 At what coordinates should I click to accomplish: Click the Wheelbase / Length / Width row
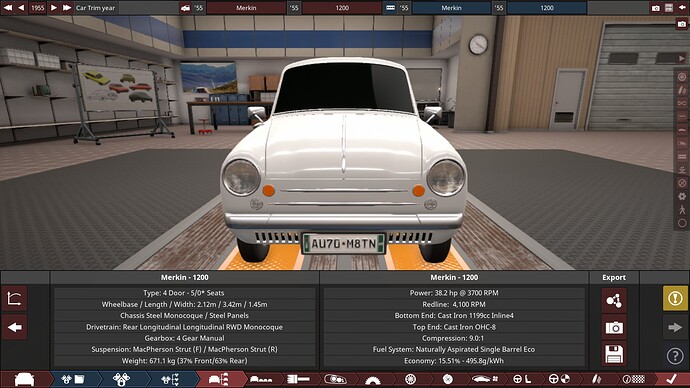pyautogui.click(x=184, y=304)
